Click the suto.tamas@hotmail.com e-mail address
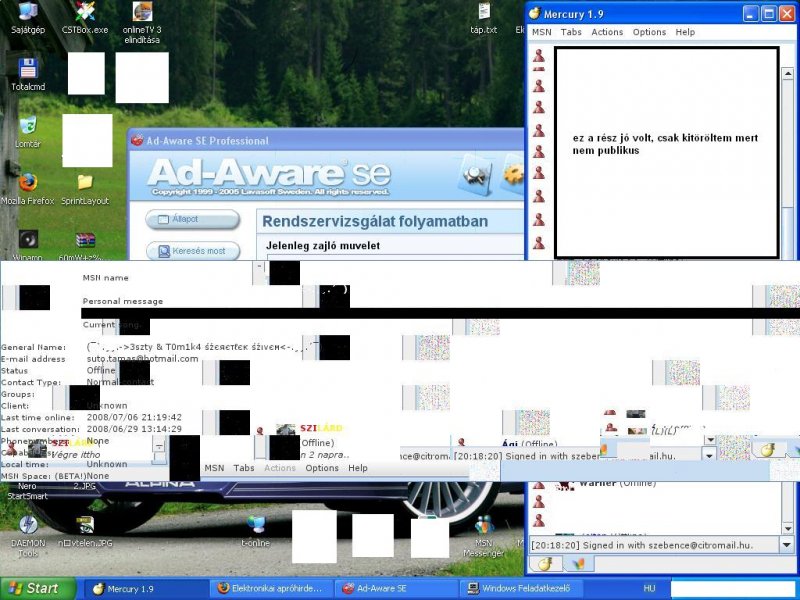This screenshot has width=800, height=600. pyautogui.click(x=142, y=359)
